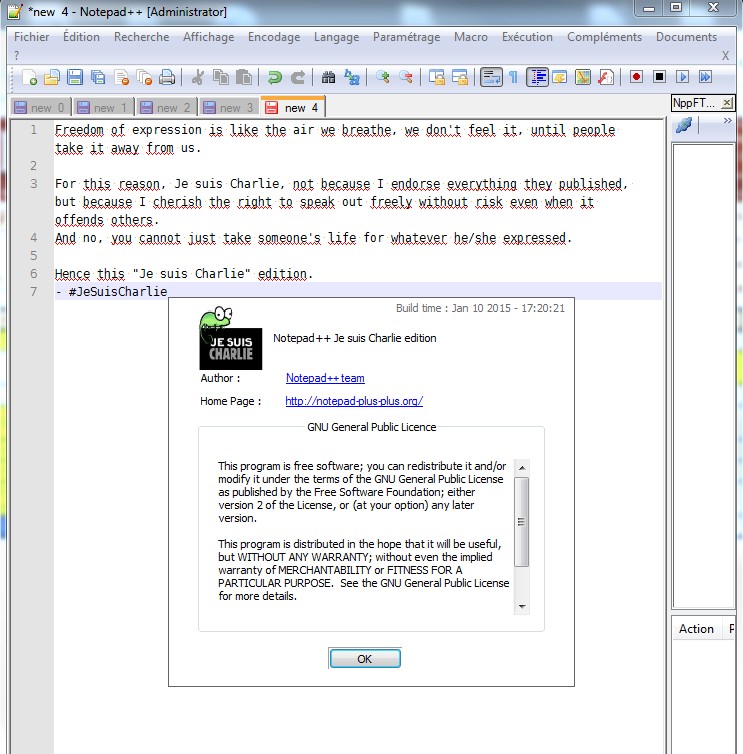
Task: Switch to the new 0 tab
Action: [41, 108]
